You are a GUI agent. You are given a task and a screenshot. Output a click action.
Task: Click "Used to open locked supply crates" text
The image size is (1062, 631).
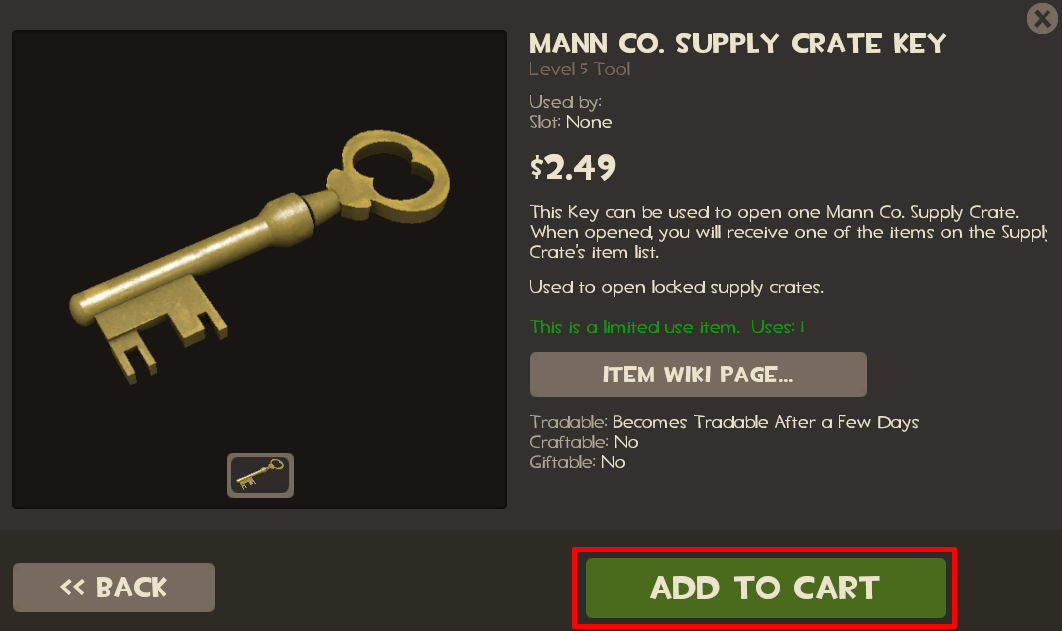point(676,288)
